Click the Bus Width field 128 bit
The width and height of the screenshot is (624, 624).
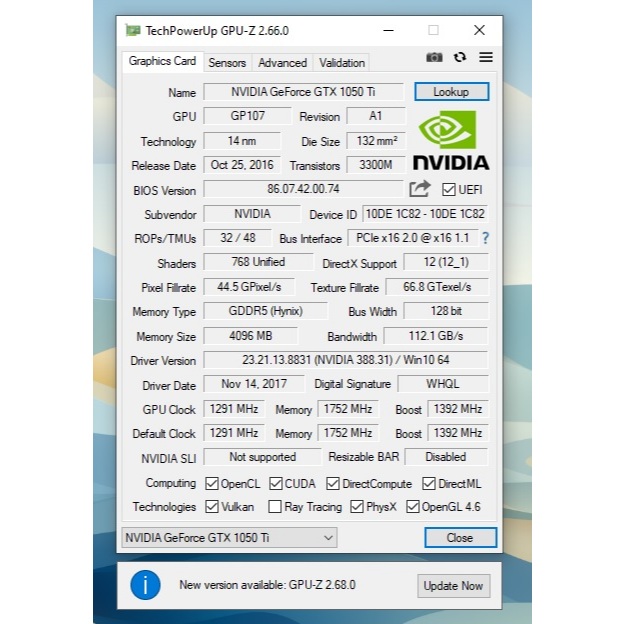446,311
